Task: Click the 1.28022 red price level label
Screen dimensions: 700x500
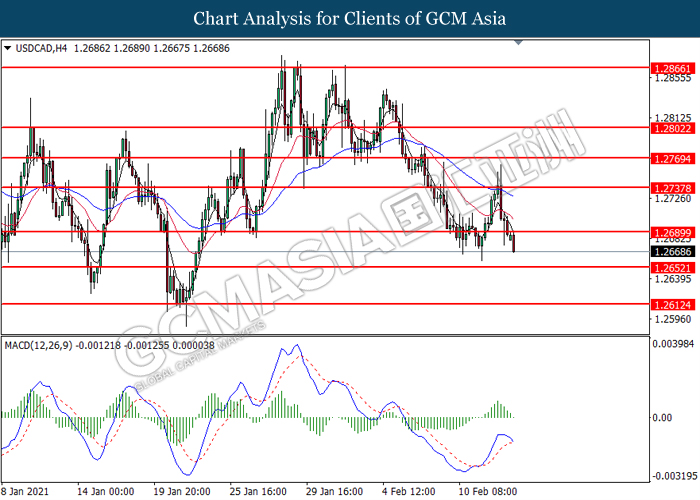Action: pos(673,129)
